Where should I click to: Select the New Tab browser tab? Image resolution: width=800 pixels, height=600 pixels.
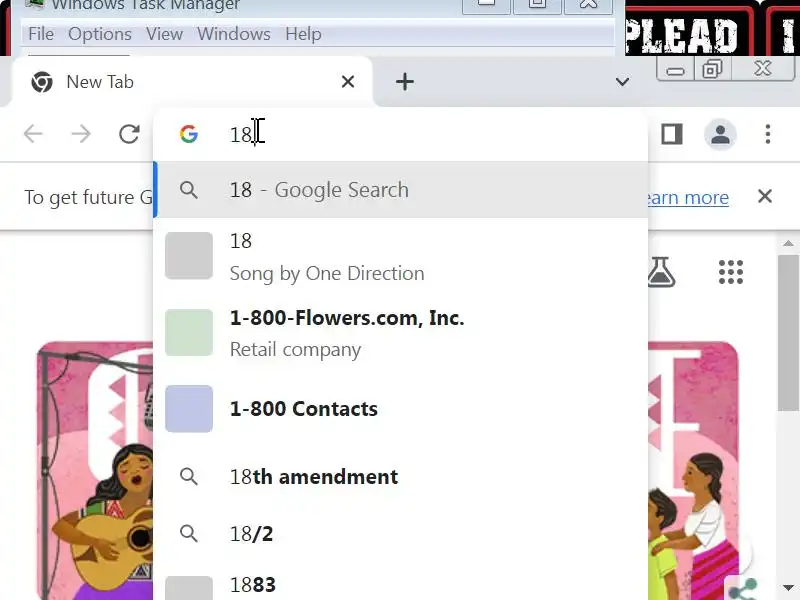[x=191, y=82]
